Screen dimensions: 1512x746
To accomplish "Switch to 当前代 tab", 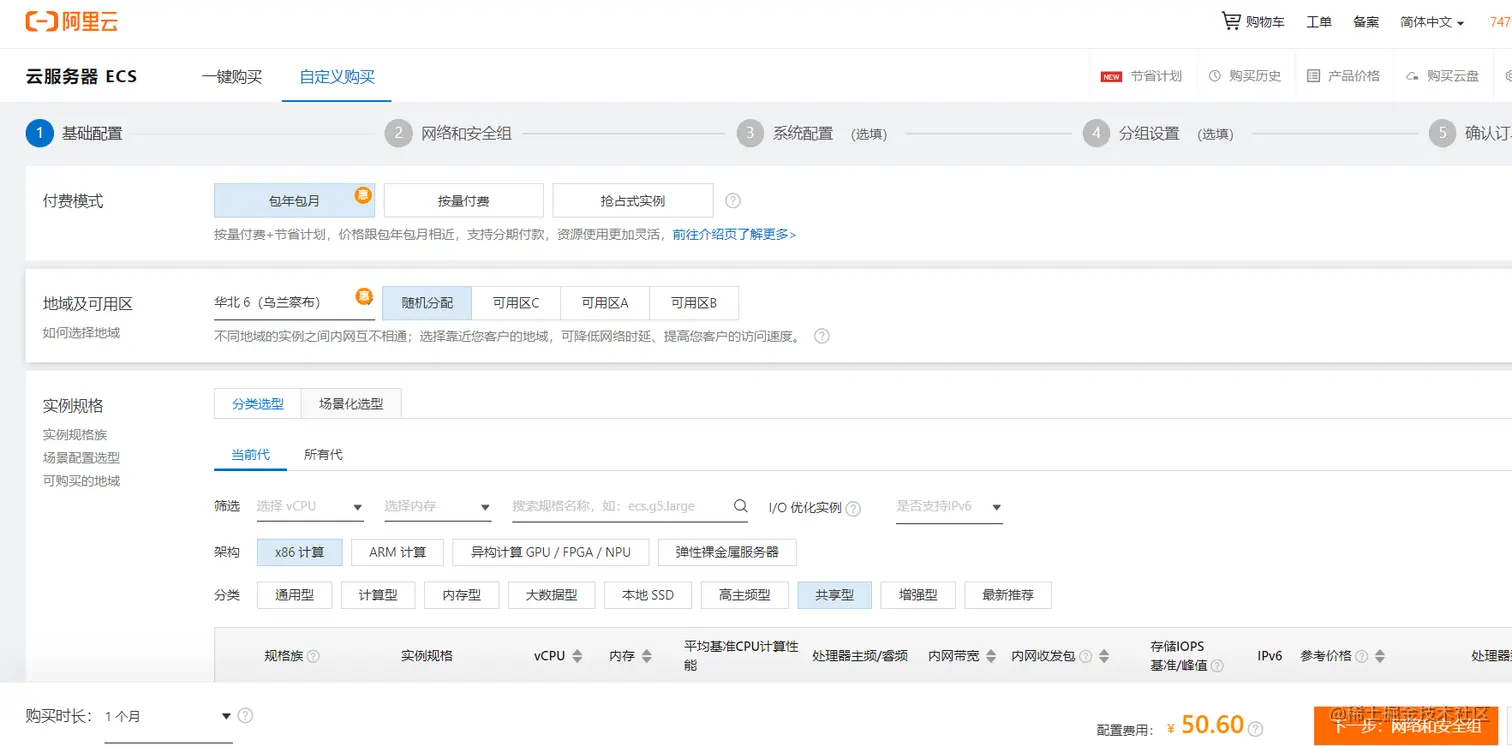I will [251, 454].
